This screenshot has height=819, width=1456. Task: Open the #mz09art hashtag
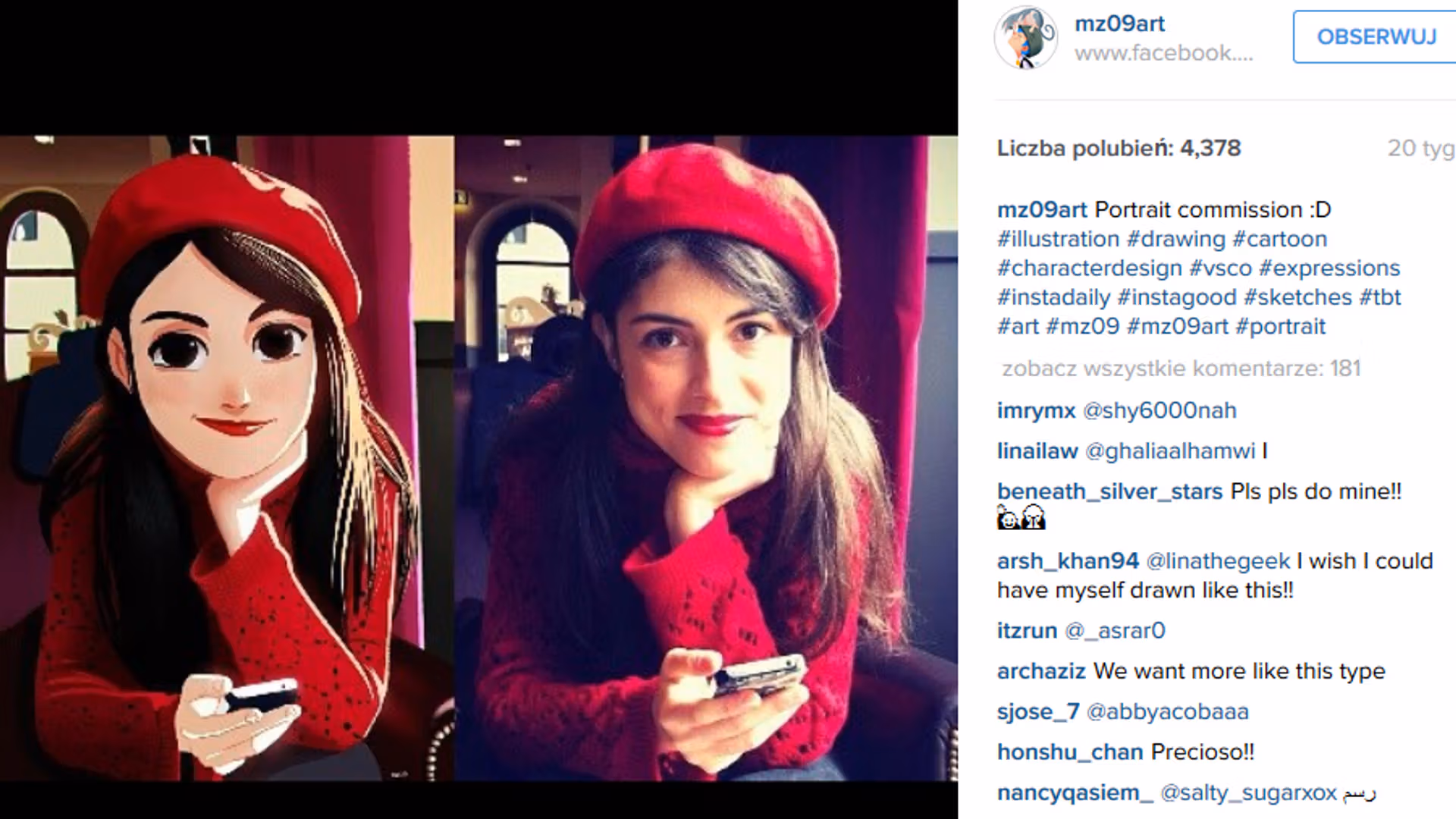point(1177,326)
